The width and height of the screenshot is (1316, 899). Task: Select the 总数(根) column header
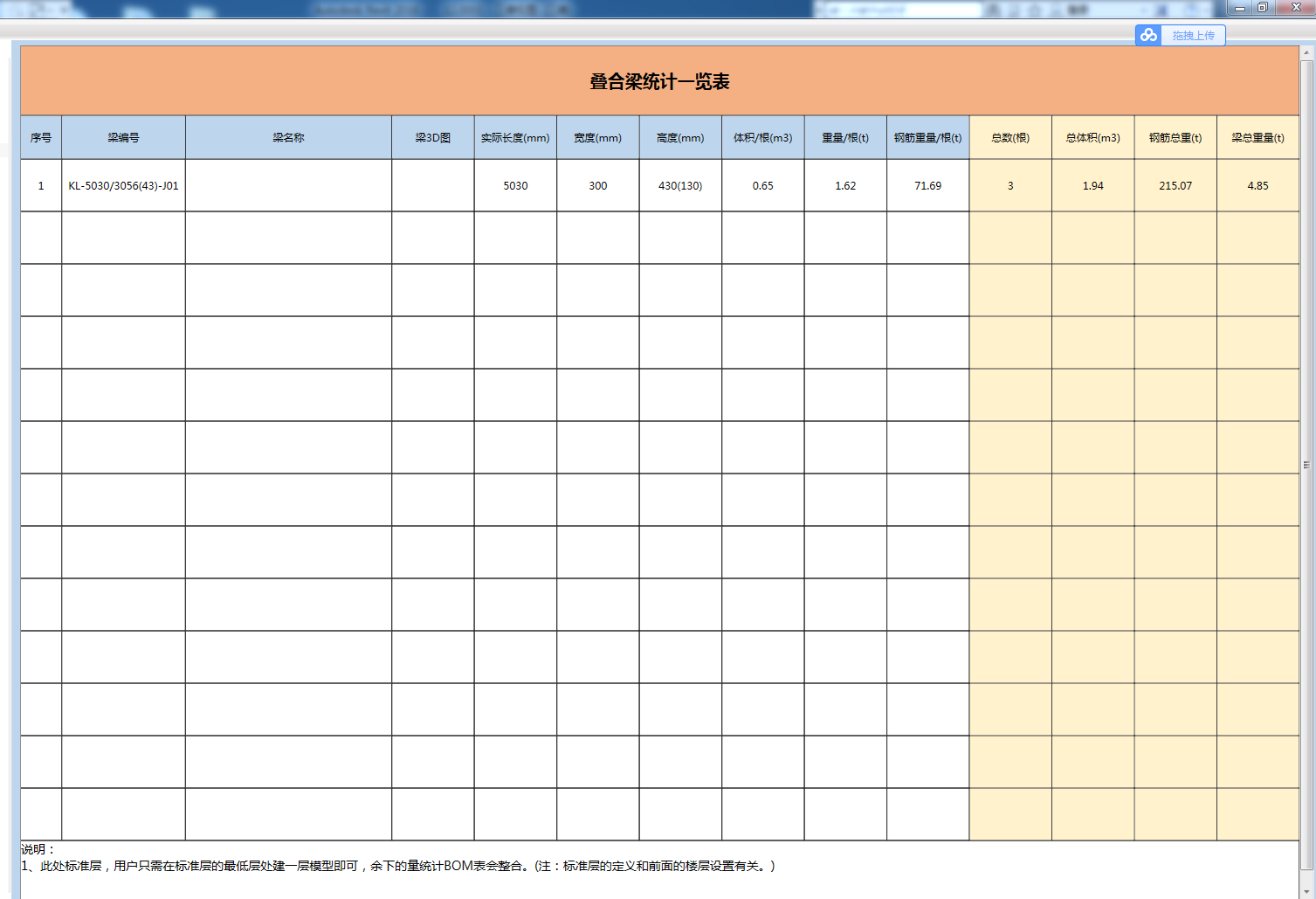pyautogui.click(x=1010, y=137)
